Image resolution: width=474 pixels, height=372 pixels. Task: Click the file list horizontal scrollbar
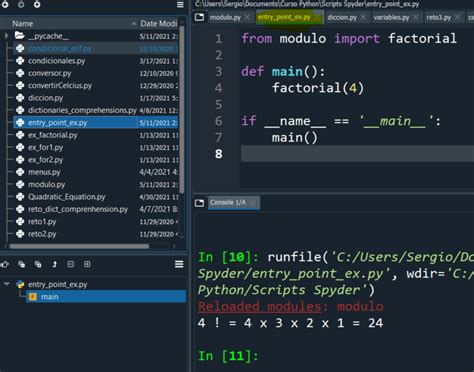pyautogui.click(x=79, y=246)
